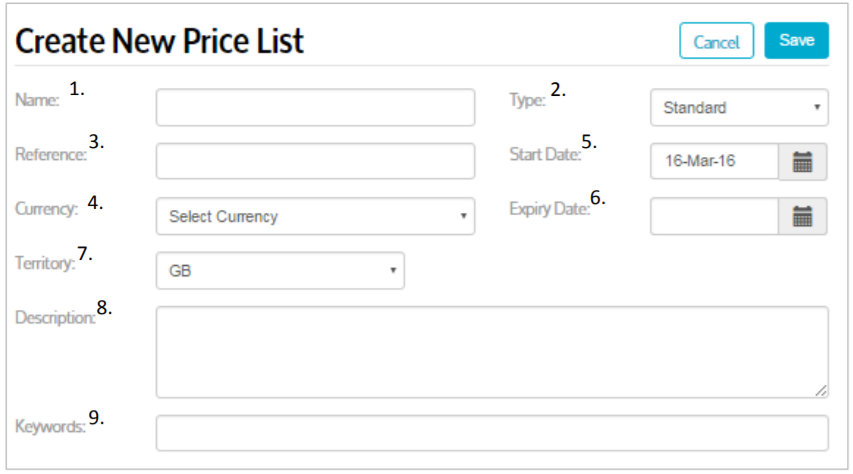Focus the Description text area
Image resolution: width=853 pixels, height=474 pixels.
(491, 351)
